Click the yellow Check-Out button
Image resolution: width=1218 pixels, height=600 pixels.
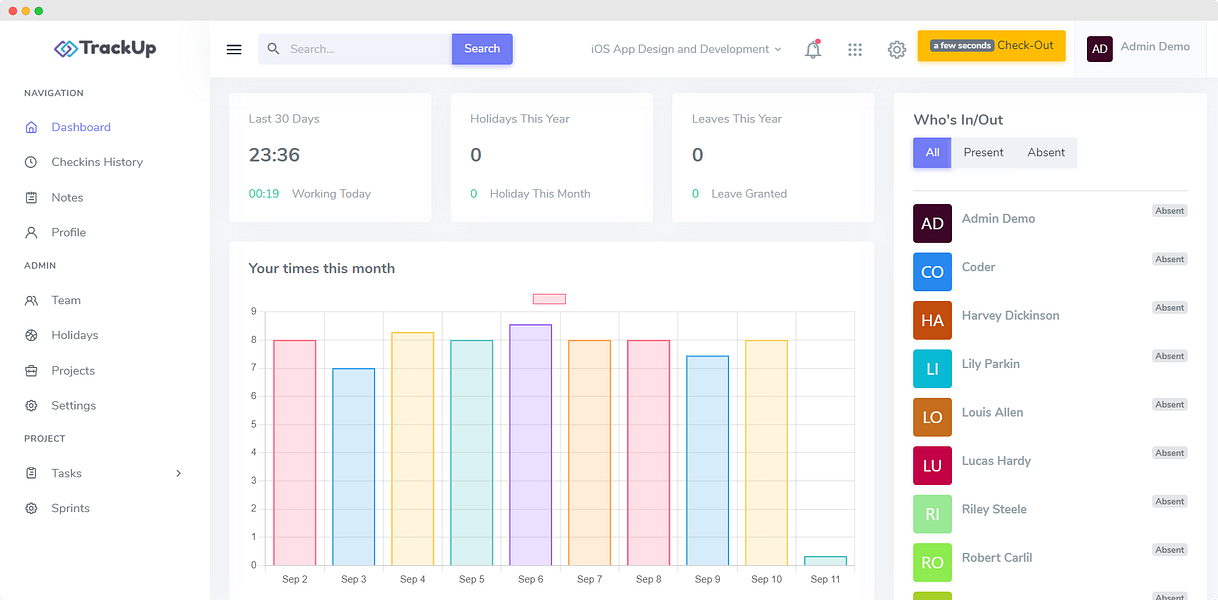coord(991,46)
